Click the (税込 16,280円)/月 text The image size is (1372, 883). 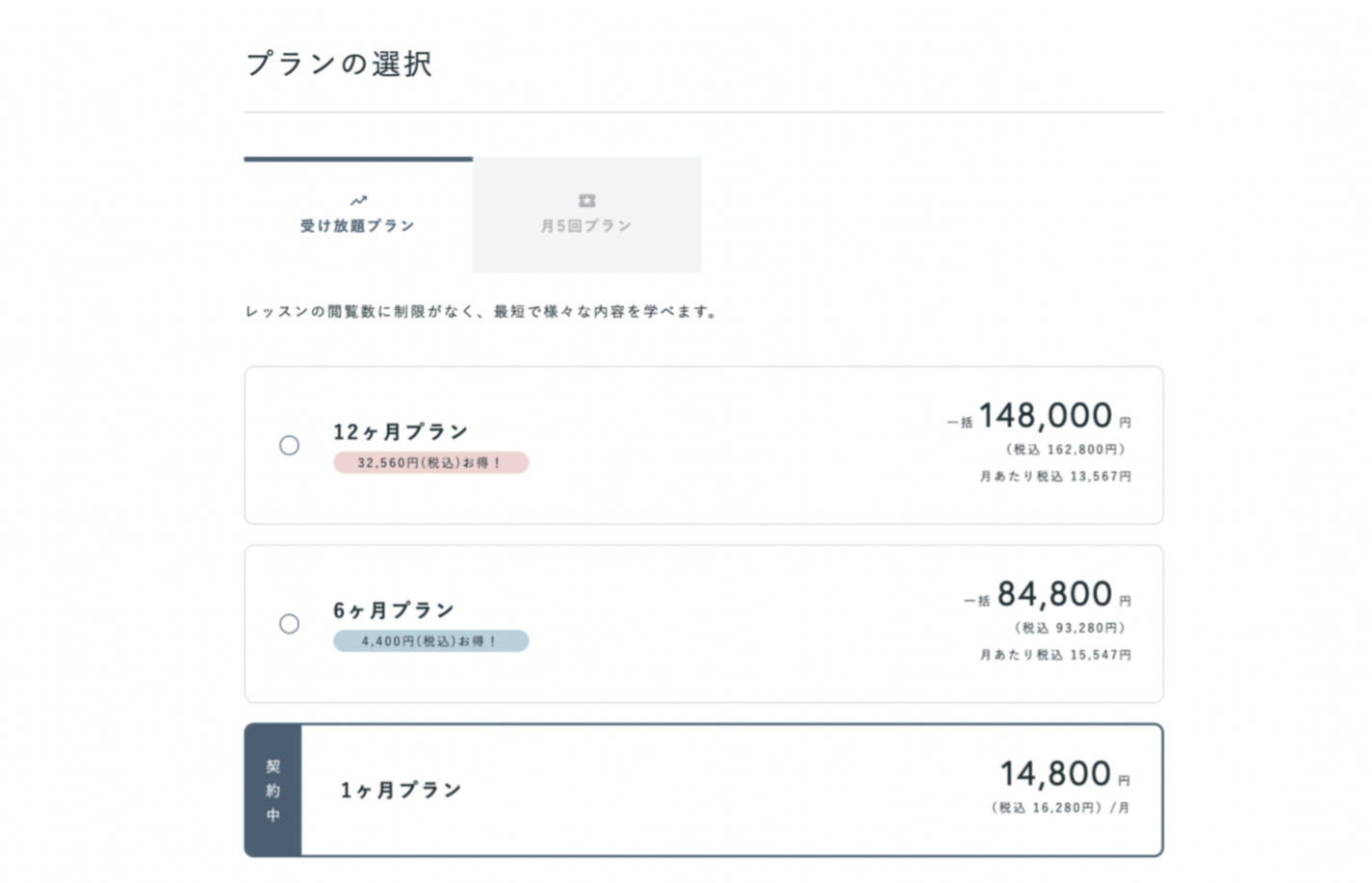point(1060,807)
